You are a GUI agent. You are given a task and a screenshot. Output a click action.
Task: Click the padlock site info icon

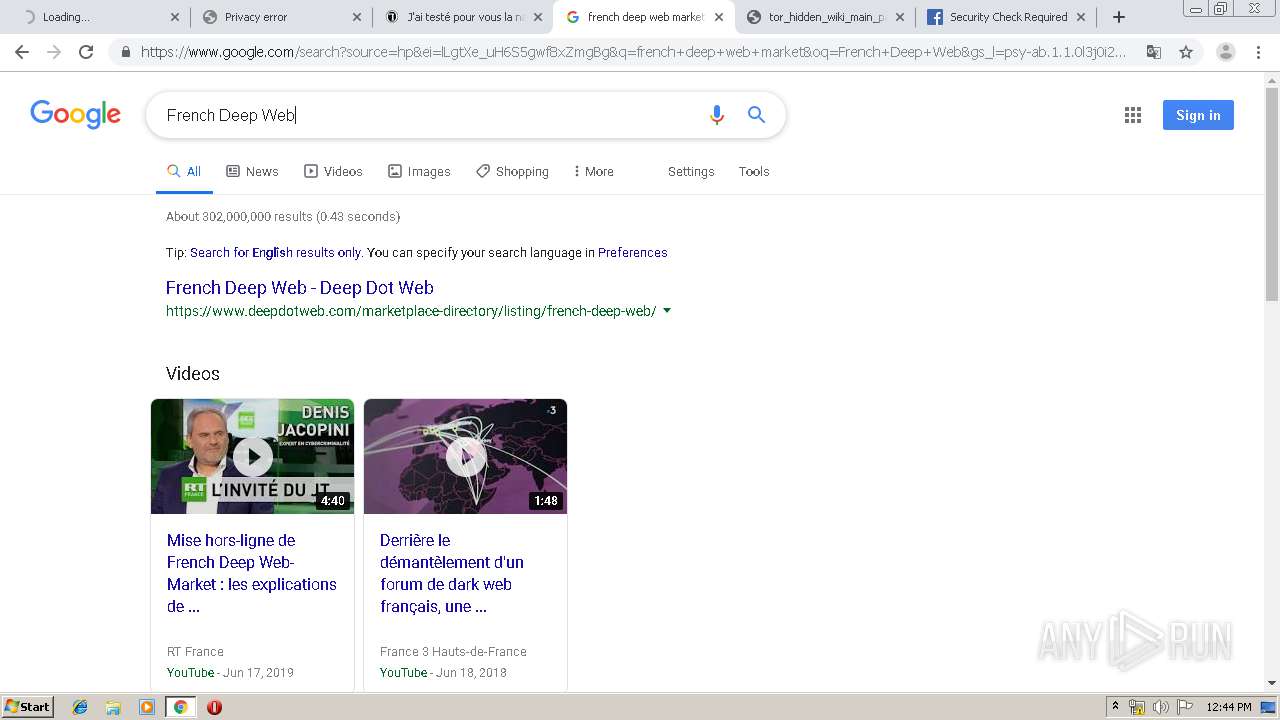(x=125, y=52)
